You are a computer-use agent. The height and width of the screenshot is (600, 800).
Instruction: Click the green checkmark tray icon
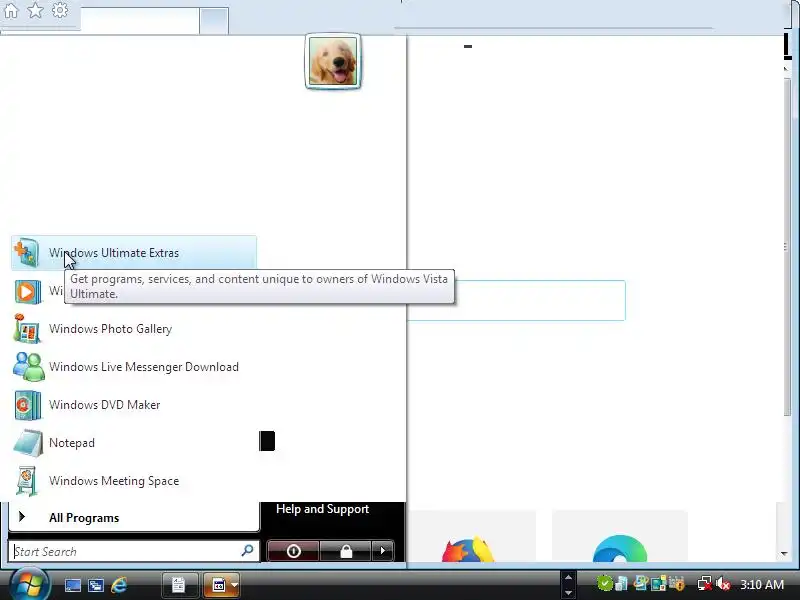pyautogui.click(x=605, y=583)
